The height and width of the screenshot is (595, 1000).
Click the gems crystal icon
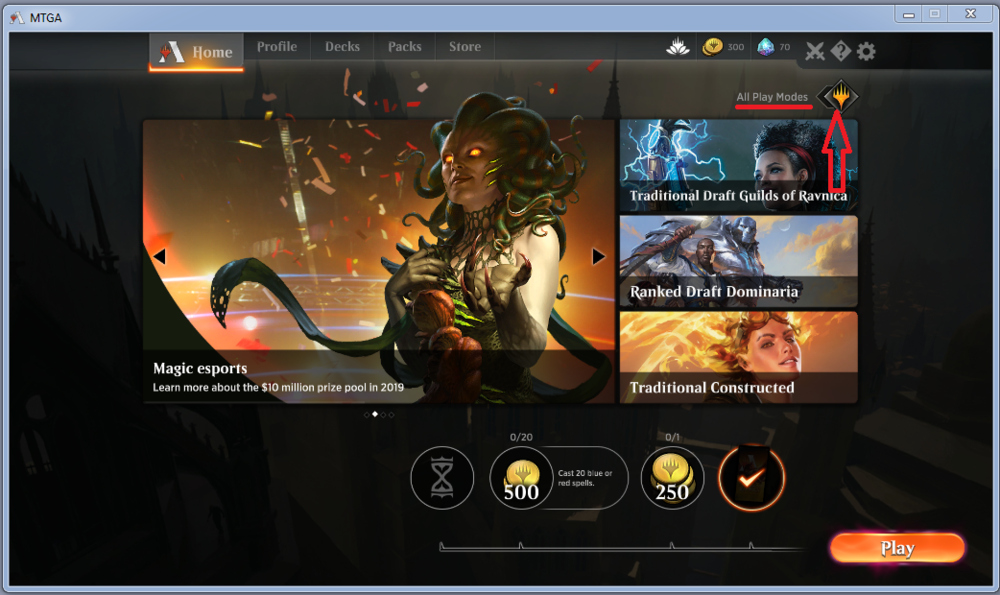tap(765, 47)
